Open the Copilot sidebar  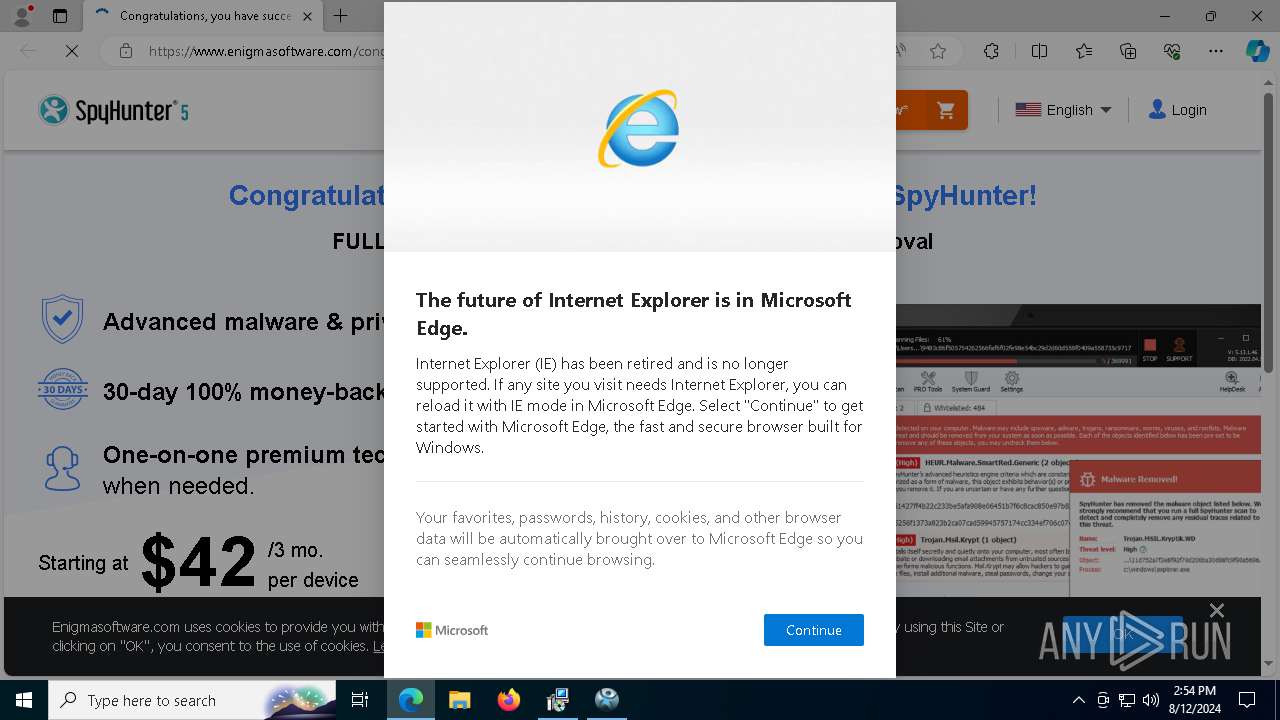1257,51
